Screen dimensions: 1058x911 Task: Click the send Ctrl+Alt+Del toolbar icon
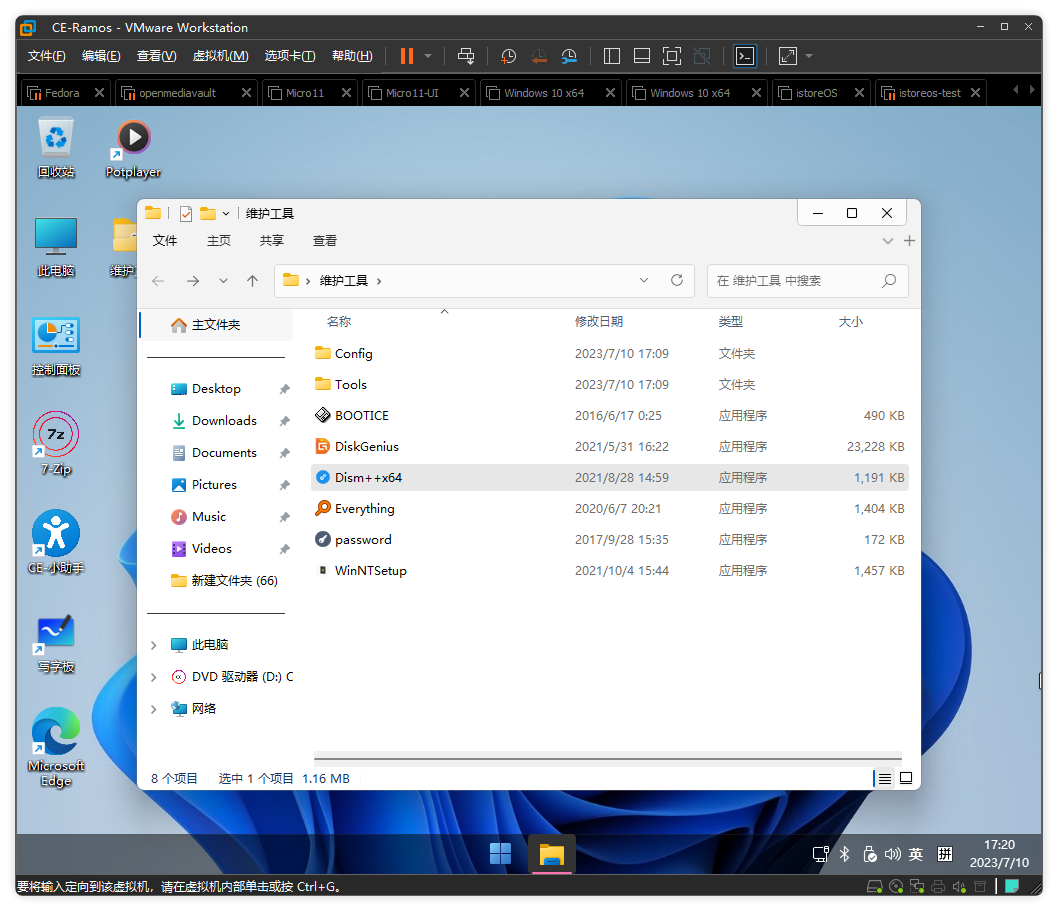(x=466, y=56)
